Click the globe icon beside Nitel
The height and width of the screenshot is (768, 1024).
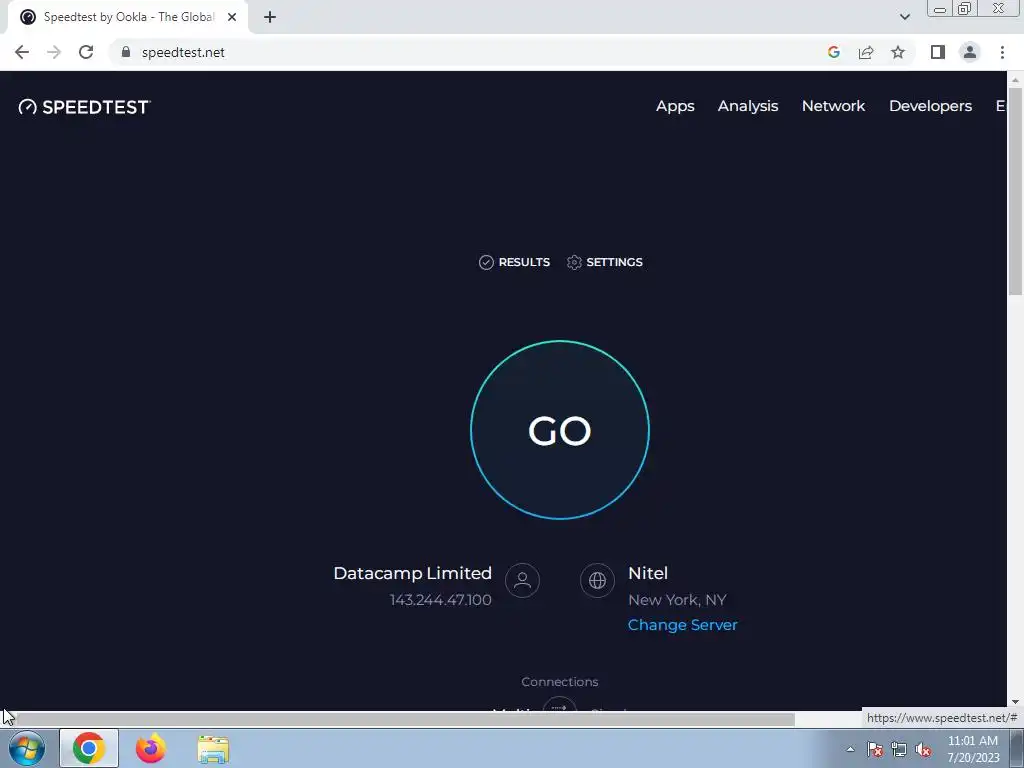(x=597, y=580)
